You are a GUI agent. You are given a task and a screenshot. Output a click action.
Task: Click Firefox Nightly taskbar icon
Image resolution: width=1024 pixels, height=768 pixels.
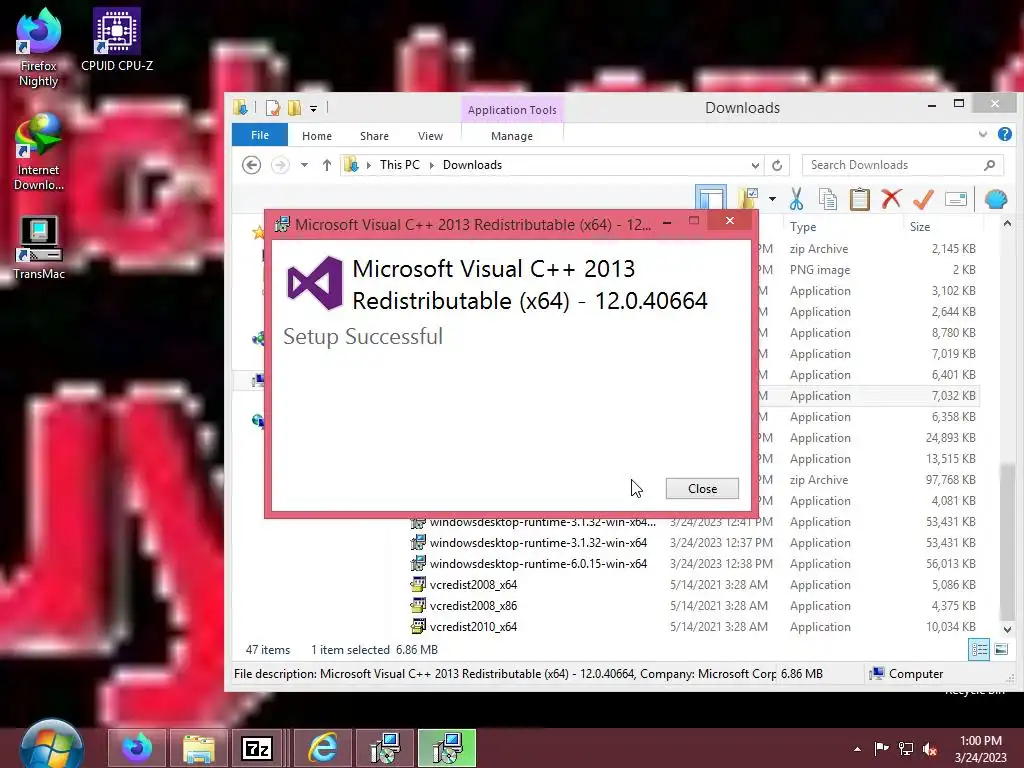click(137, 748)
